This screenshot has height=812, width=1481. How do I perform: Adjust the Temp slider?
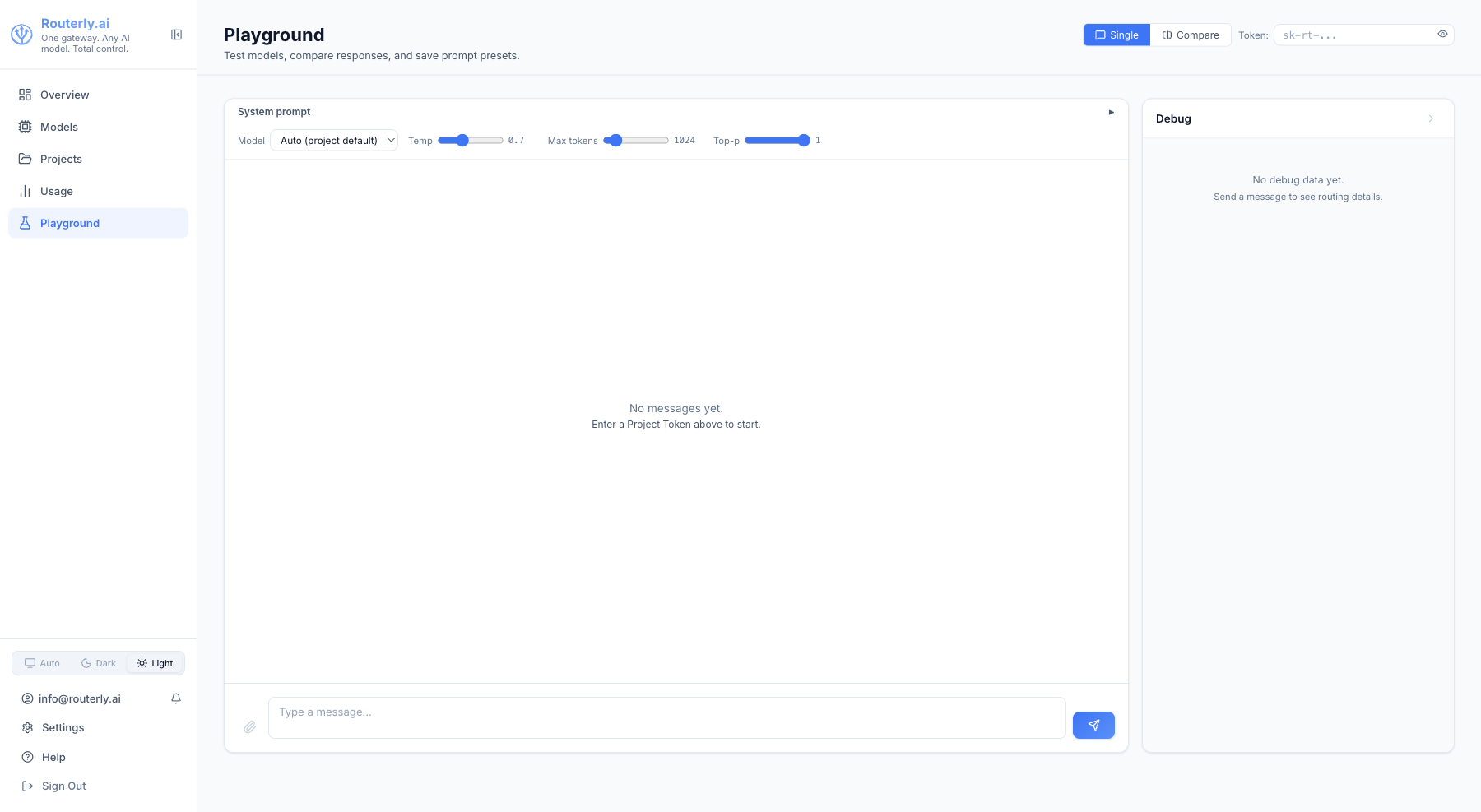point(471,141)
